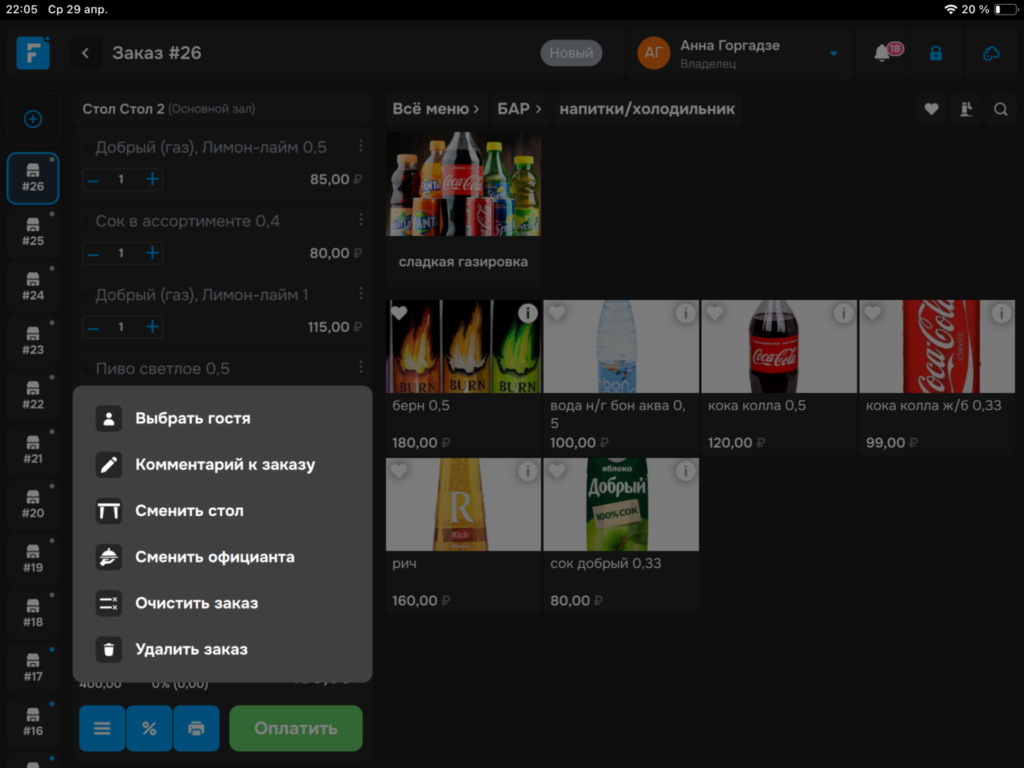1024x768 pixels.
Task: Navigate to Всё меню breadcrumb
Action: tap(435, 109)
